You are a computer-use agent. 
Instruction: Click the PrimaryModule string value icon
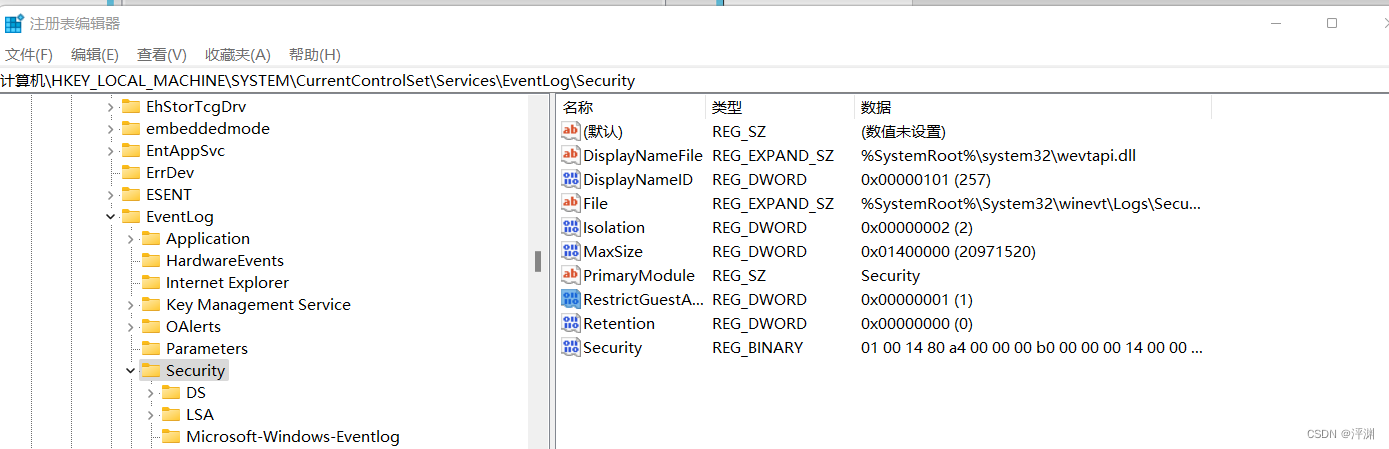pyautogui.click(x=570, y=276)
